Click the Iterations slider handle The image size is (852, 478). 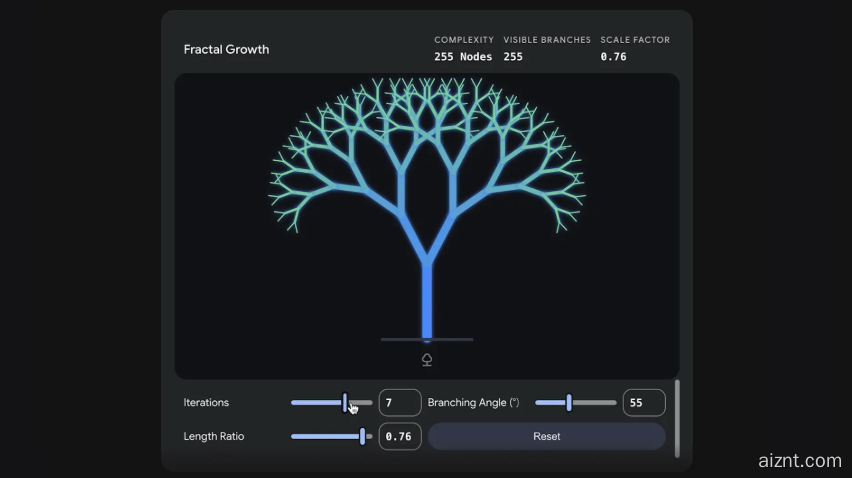345,403
